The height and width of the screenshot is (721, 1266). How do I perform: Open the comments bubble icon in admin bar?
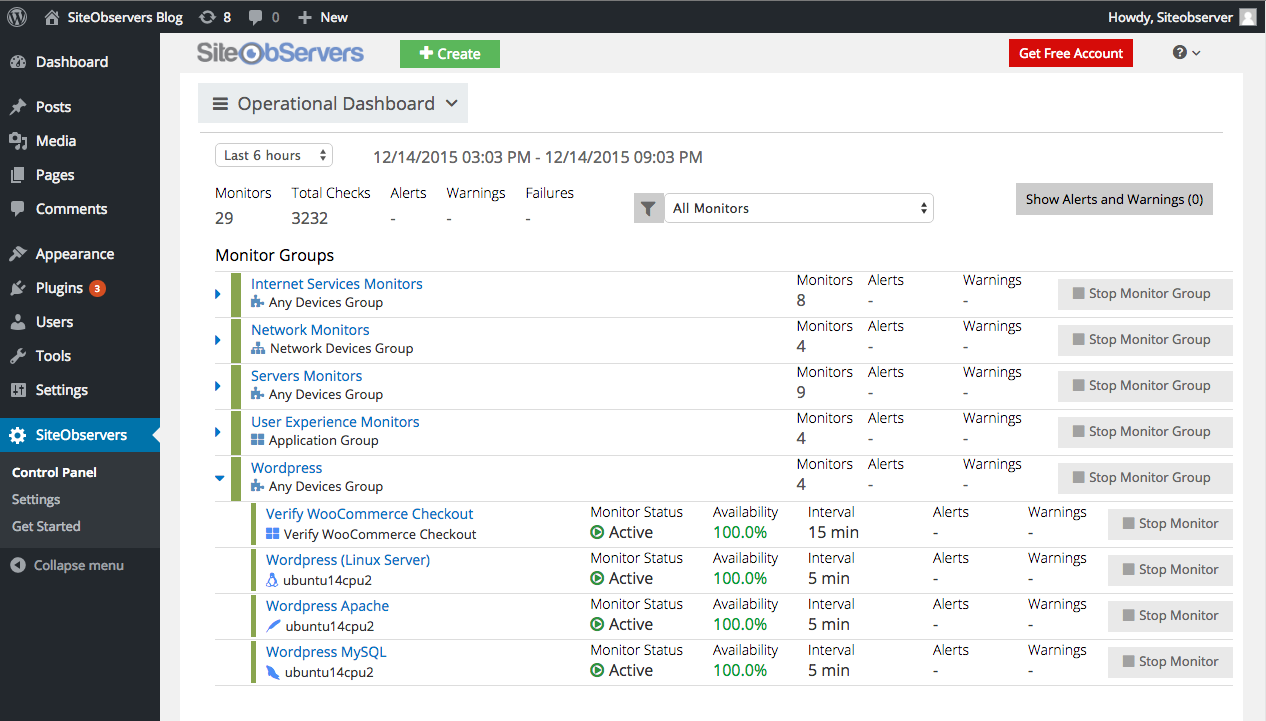257,17
